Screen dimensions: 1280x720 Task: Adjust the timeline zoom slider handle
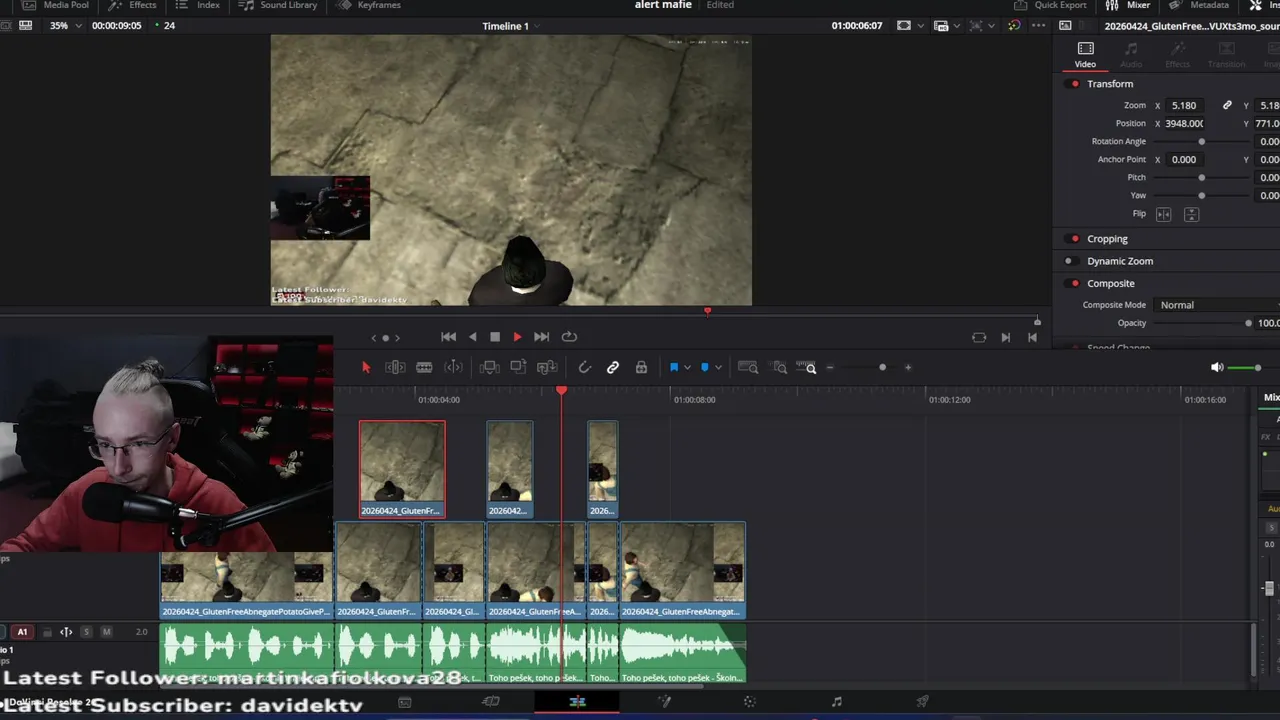point(882,368)
